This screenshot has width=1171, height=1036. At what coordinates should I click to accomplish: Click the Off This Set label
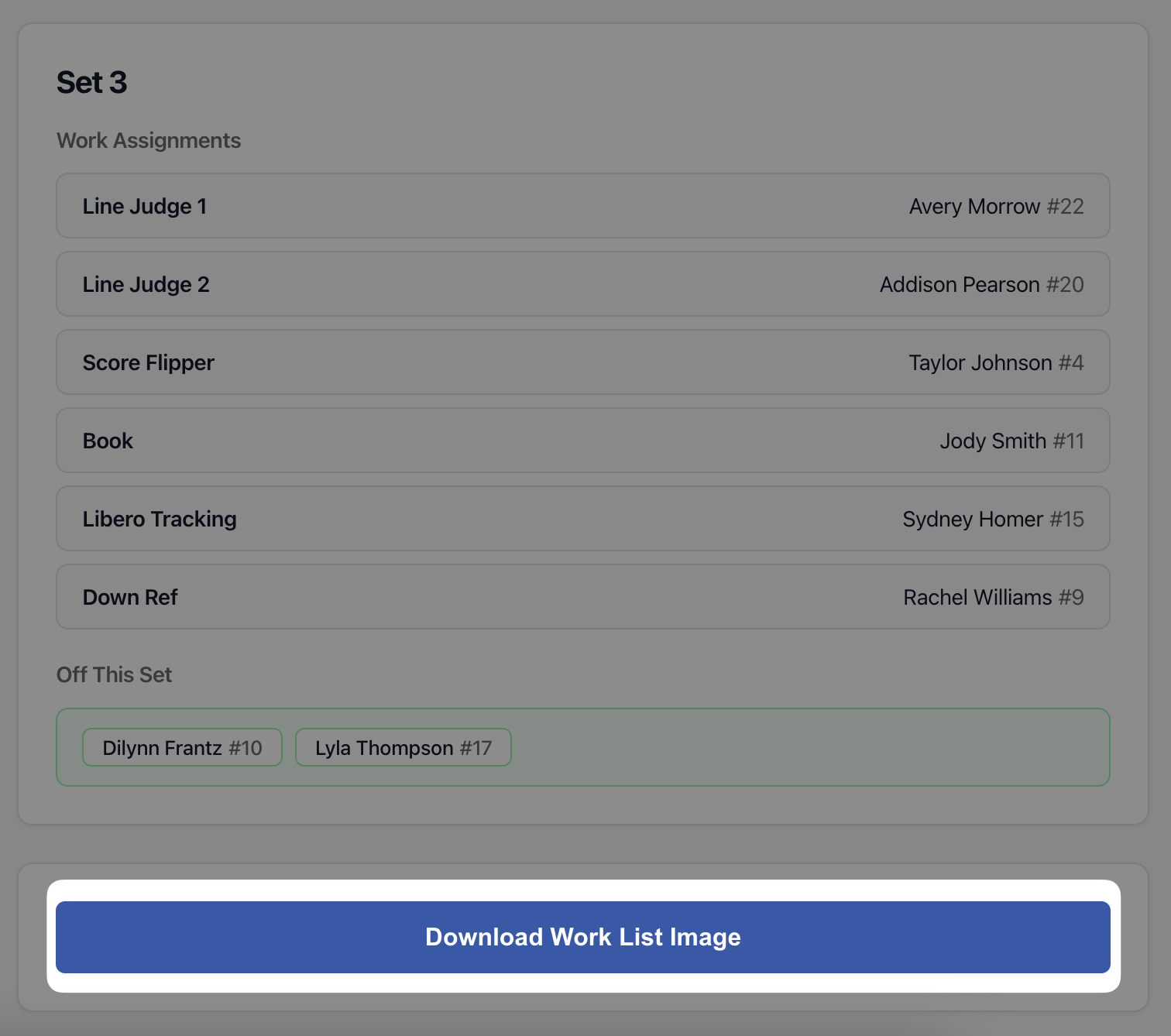pos(114,674)
